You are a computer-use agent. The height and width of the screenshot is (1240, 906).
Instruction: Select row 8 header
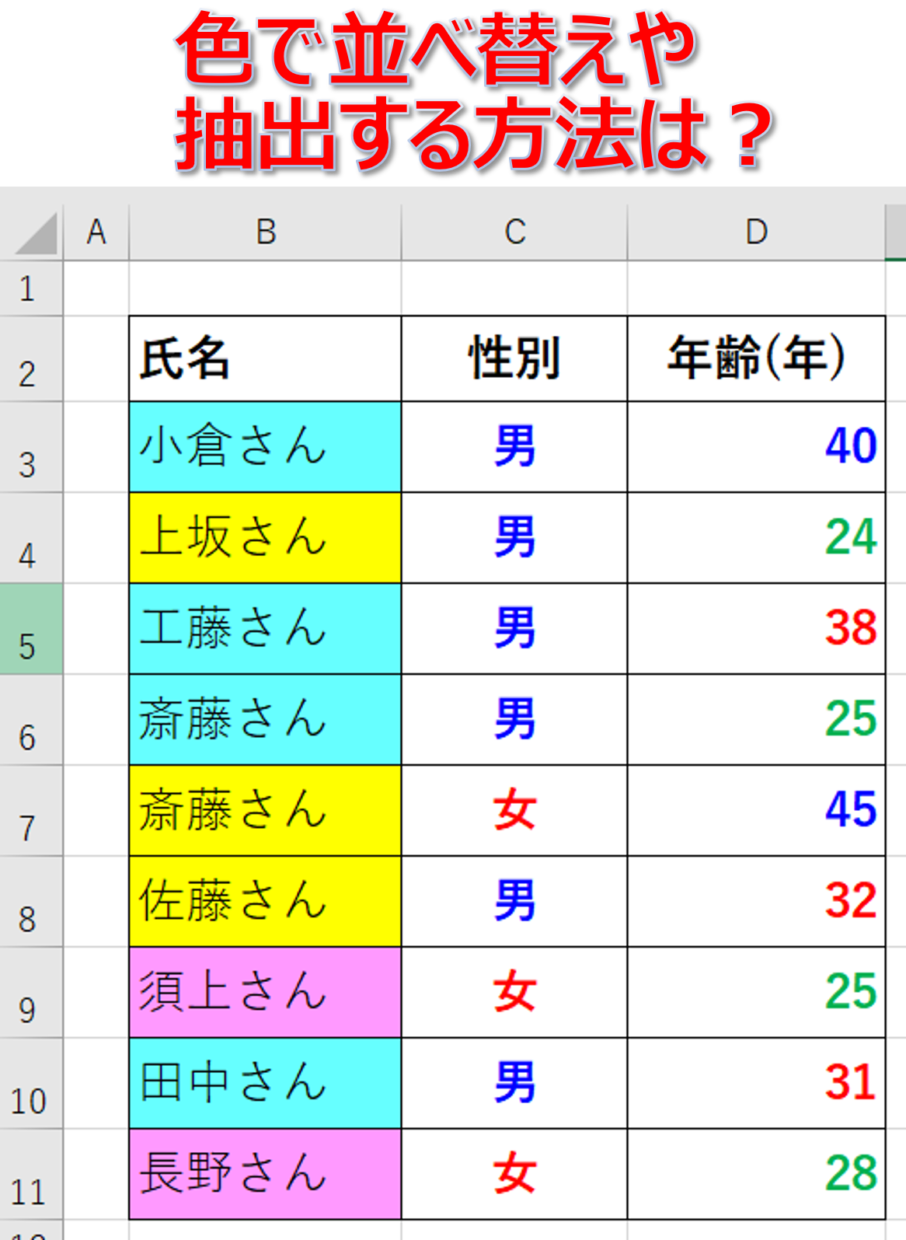pos(31,902)
